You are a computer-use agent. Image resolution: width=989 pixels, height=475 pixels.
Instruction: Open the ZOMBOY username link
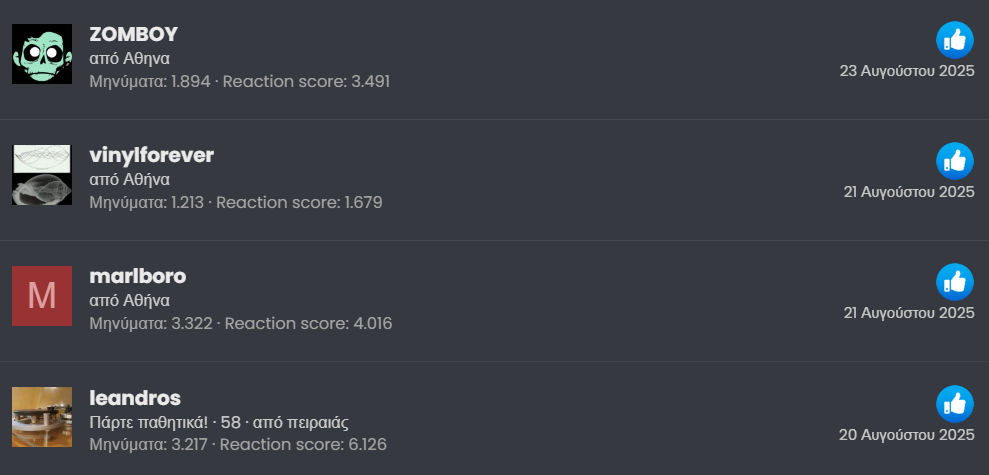coord(133,35)
